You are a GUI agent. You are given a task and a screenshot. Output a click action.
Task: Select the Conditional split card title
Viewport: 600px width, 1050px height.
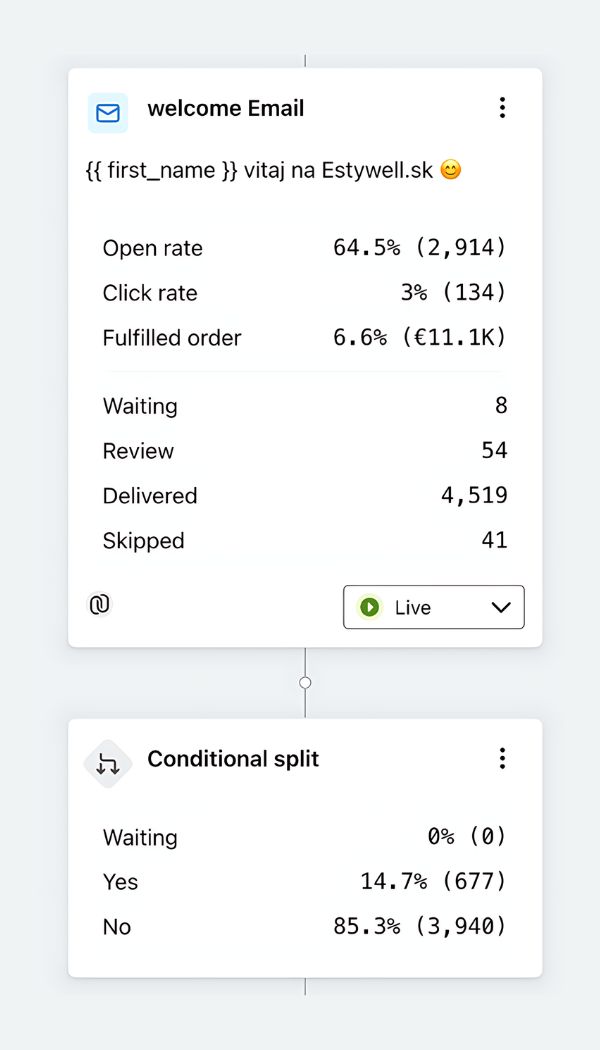coord(233,759)
